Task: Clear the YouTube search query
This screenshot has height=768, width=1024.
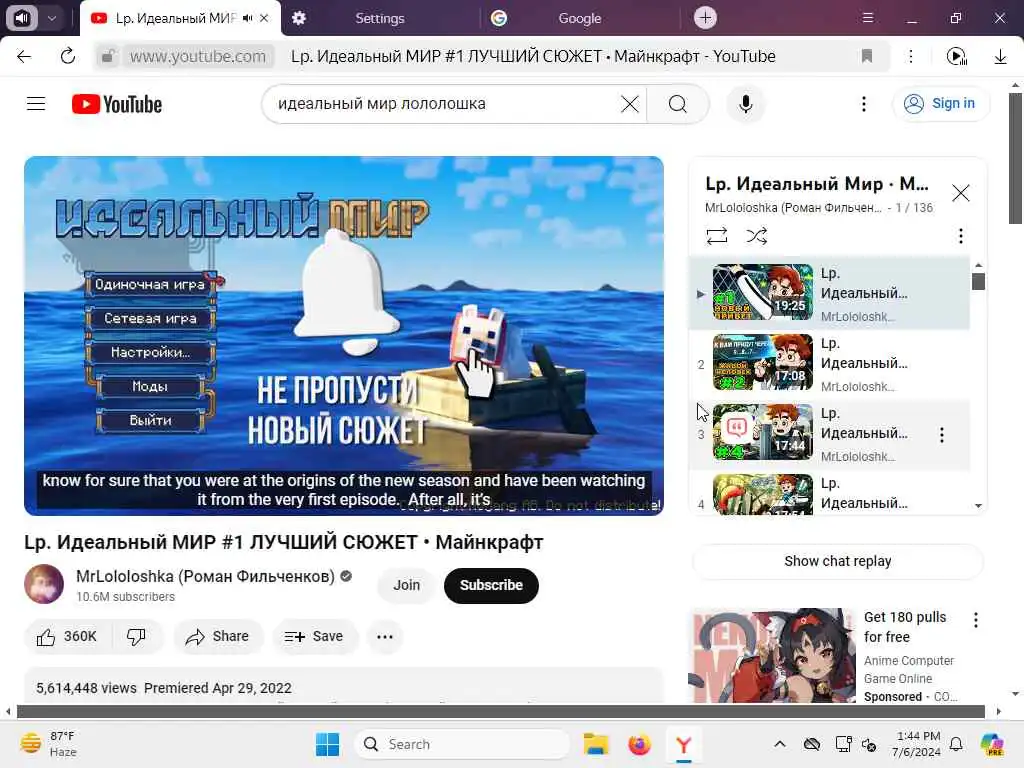Action: click(x=630, y=104)
